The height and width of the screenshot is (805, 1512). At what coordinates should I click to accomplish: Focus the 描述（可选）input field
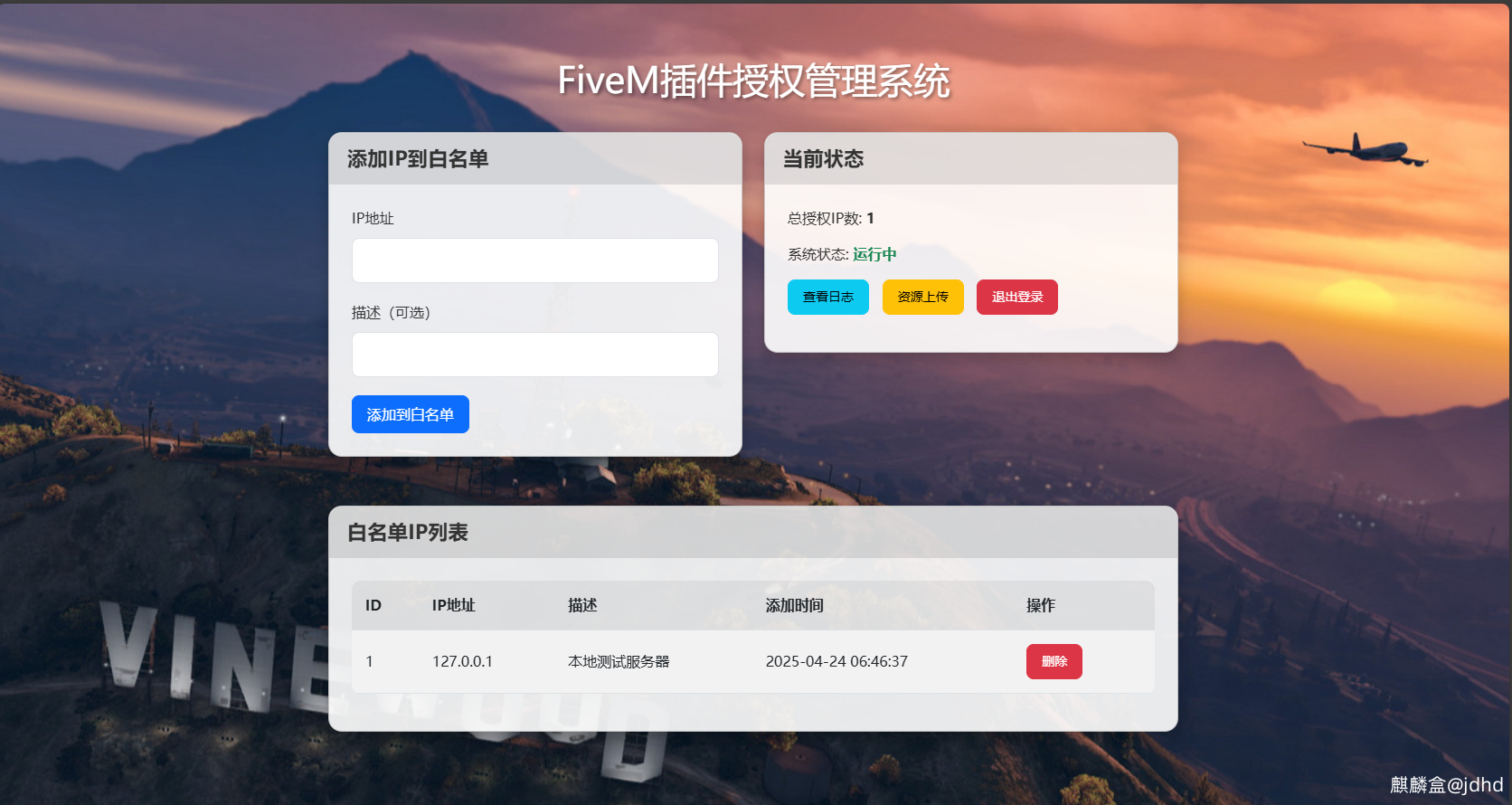pyautogui.click(x=534, y=355)
